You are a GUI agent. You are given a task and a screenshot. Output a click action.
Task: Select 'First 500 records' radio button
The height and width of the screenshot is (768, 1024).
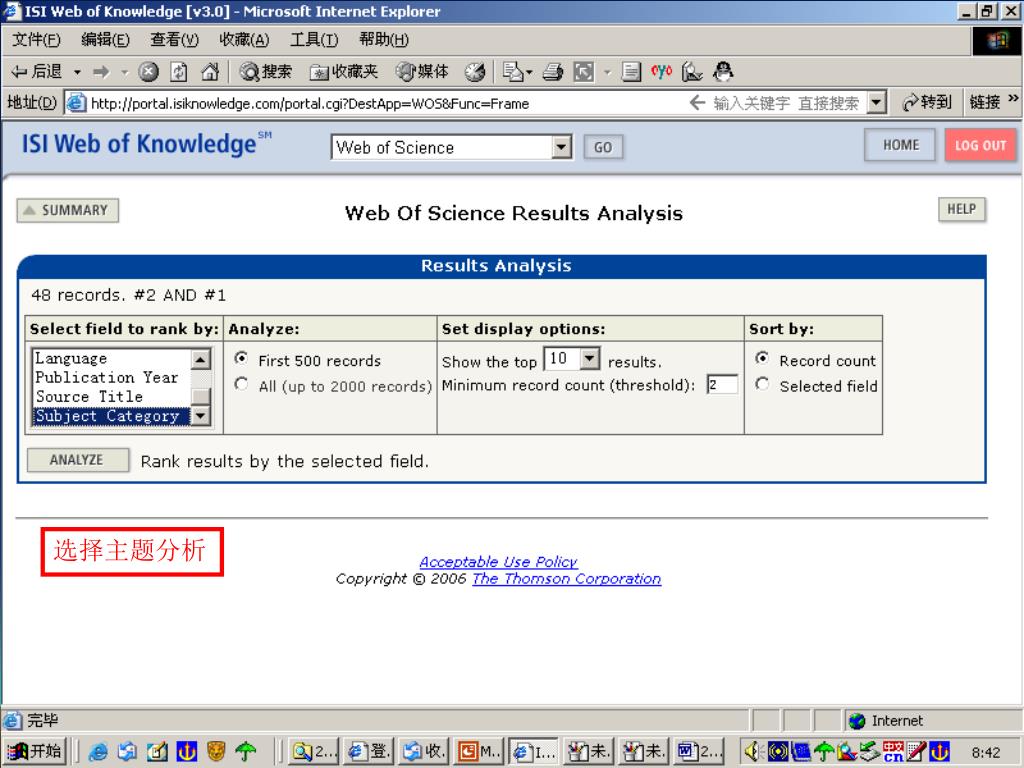[x=241, y=358]
